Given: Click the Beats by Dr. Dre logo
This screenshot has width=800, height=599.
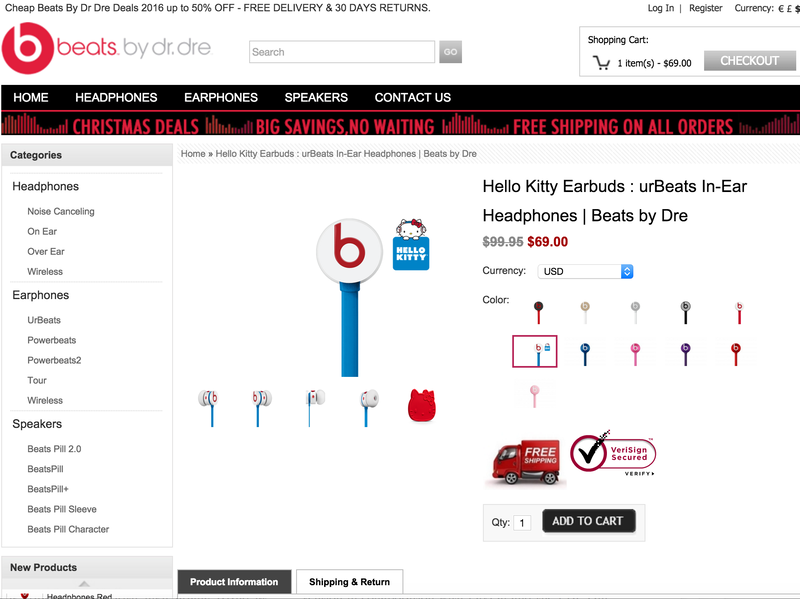Looking at the screenshot, I should pyautogui.click(x=107, y=48).
